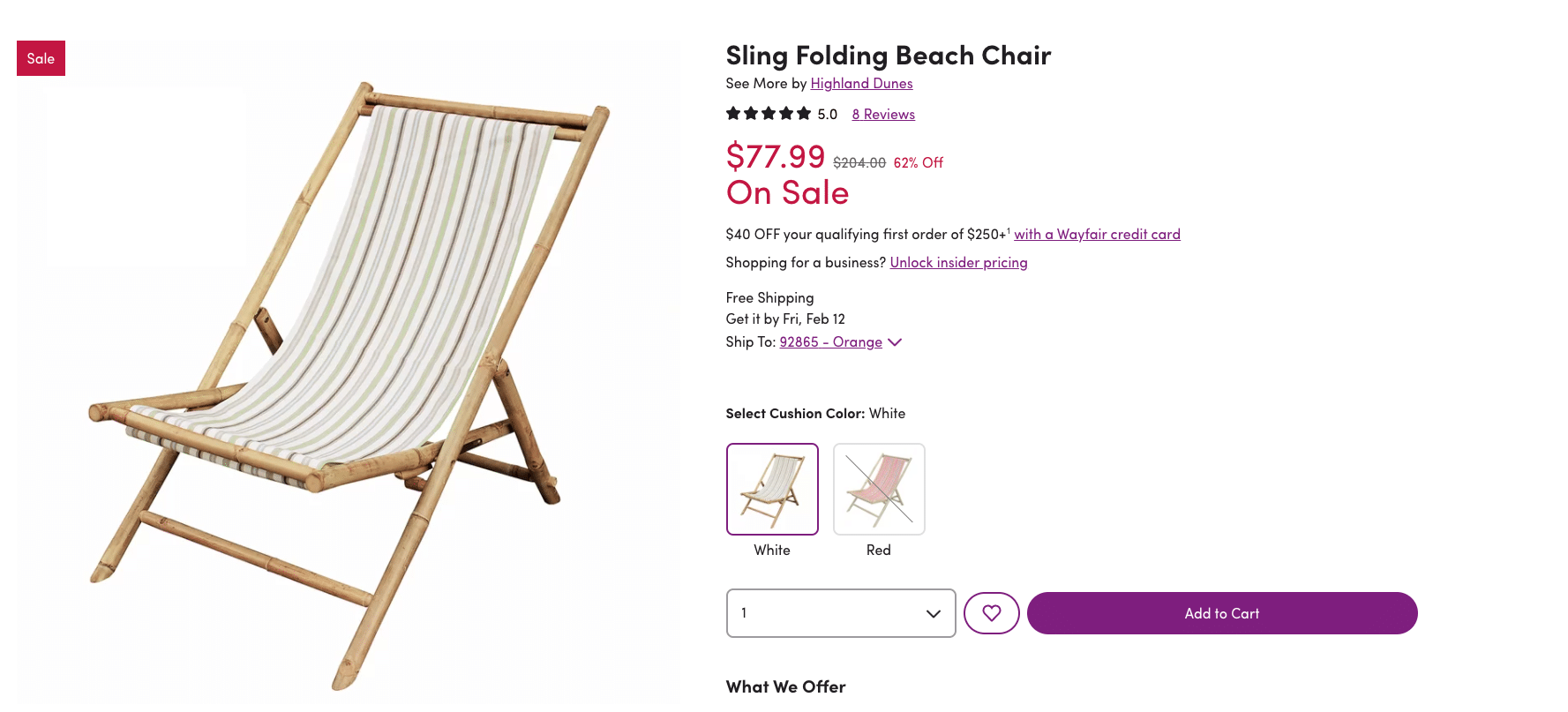Click the struck-through $204.00 price
The height and width of the screenshot is (712, 1568).
[859, 163]
